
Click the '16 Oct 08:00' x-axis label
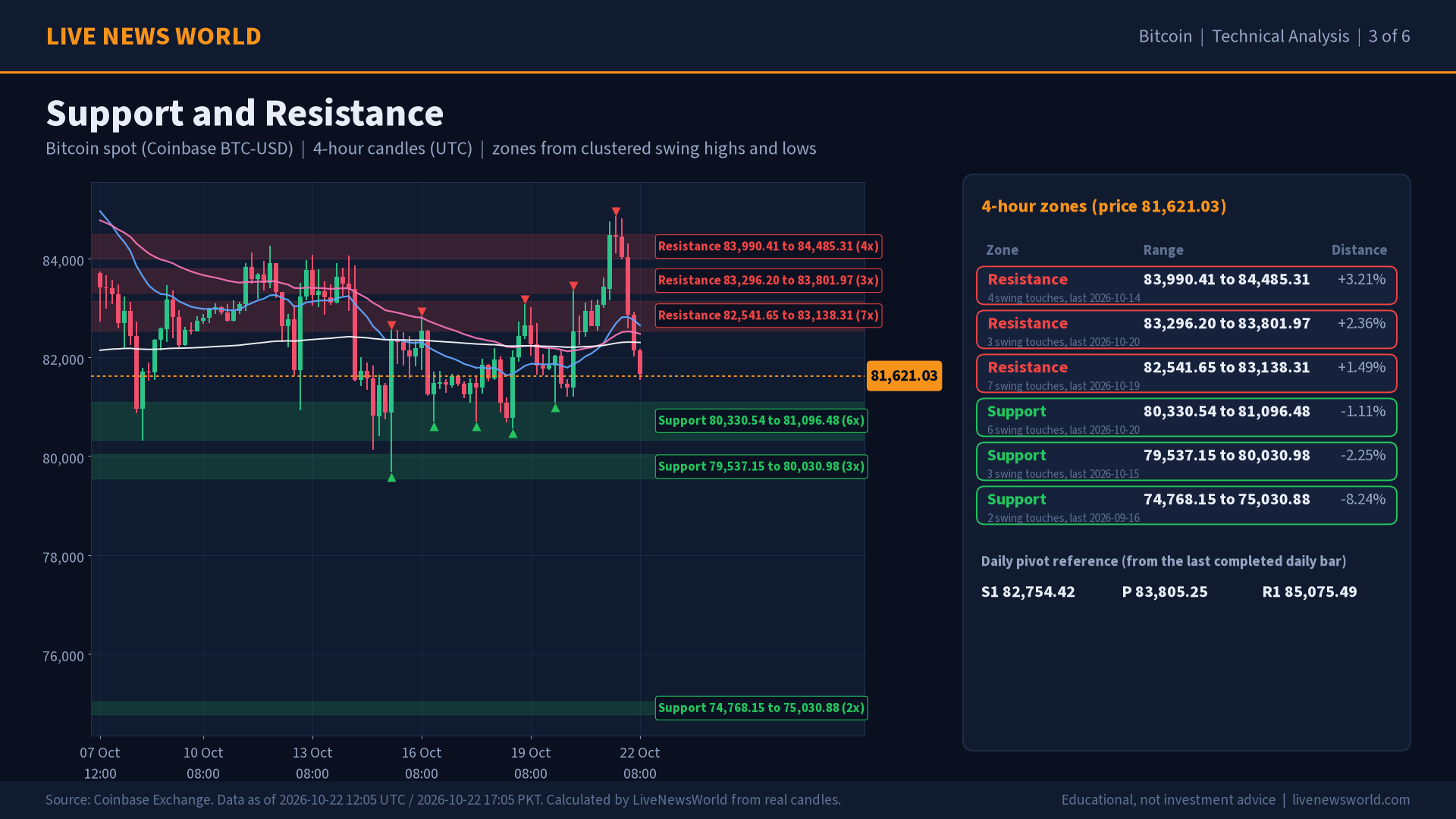(x=422, y=763)
